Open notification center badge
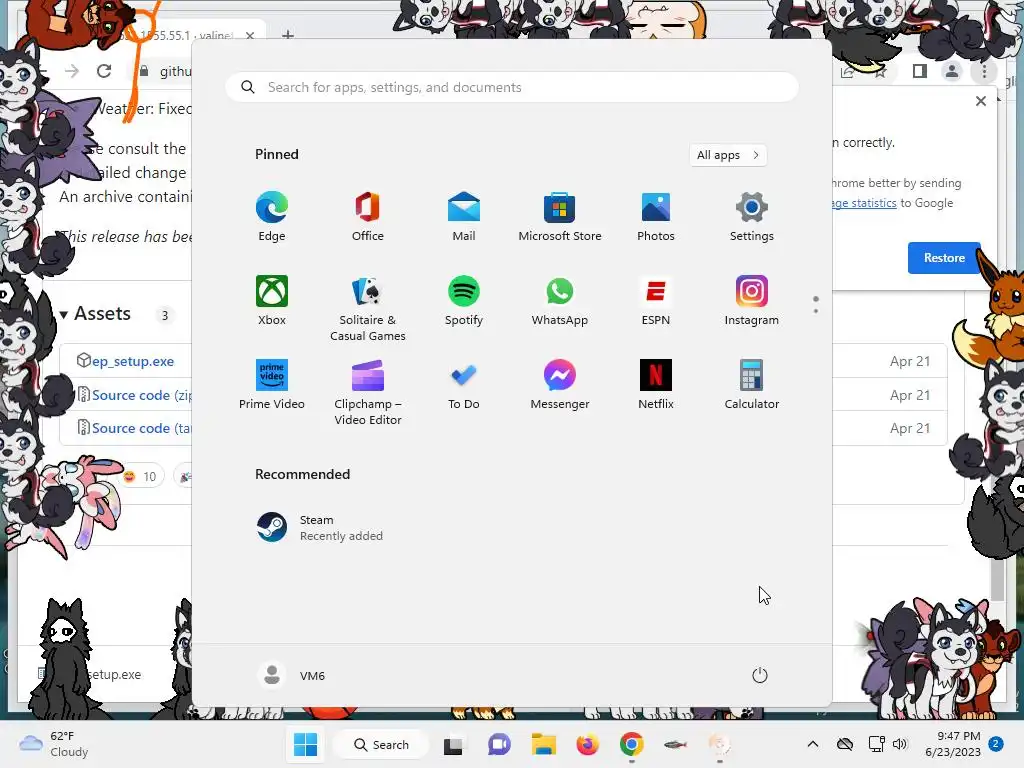Viewport: 1024px width, 768px height. [996, 743]
